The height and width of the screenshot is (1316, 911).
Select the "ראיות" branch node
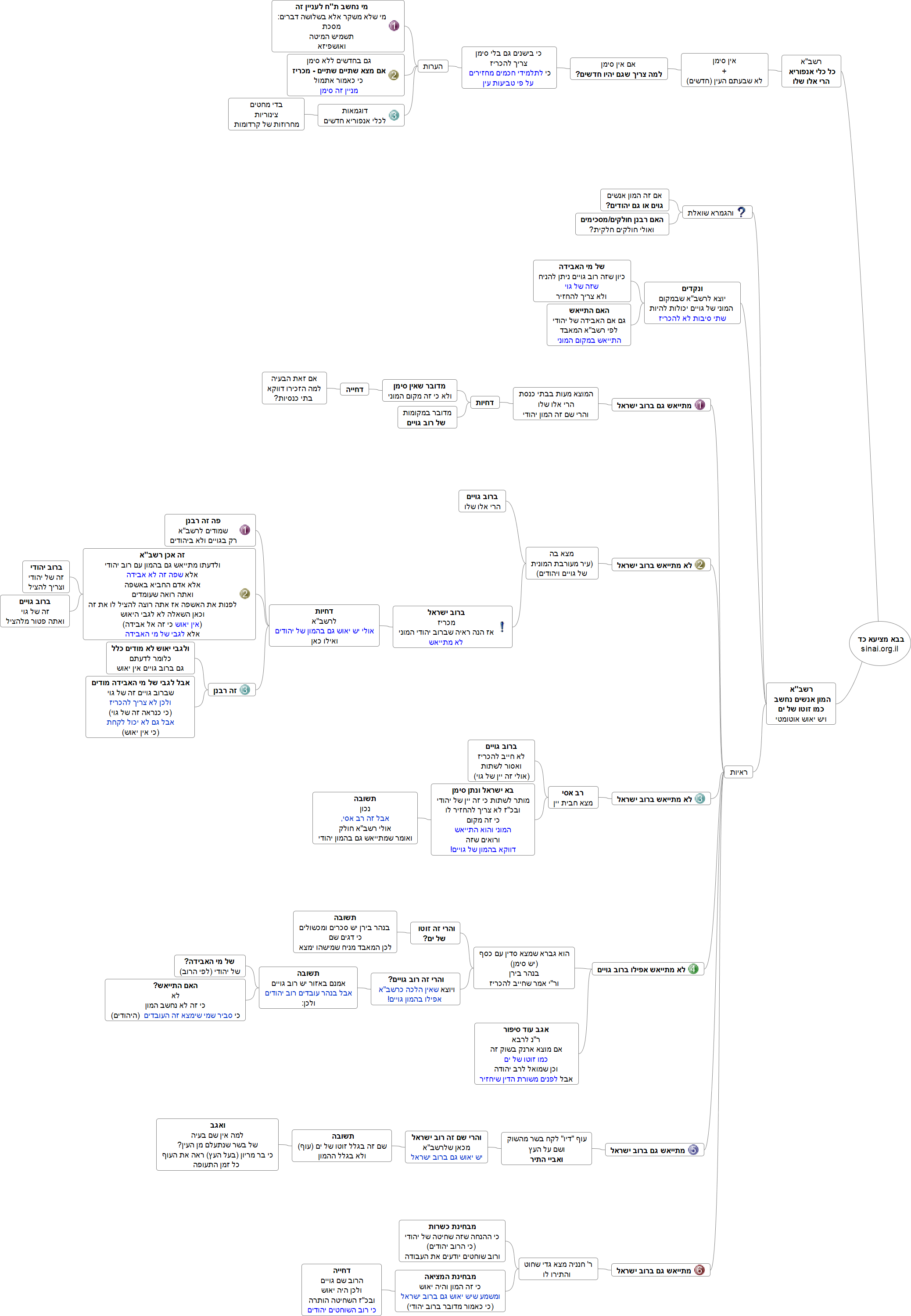pos(738,772)
